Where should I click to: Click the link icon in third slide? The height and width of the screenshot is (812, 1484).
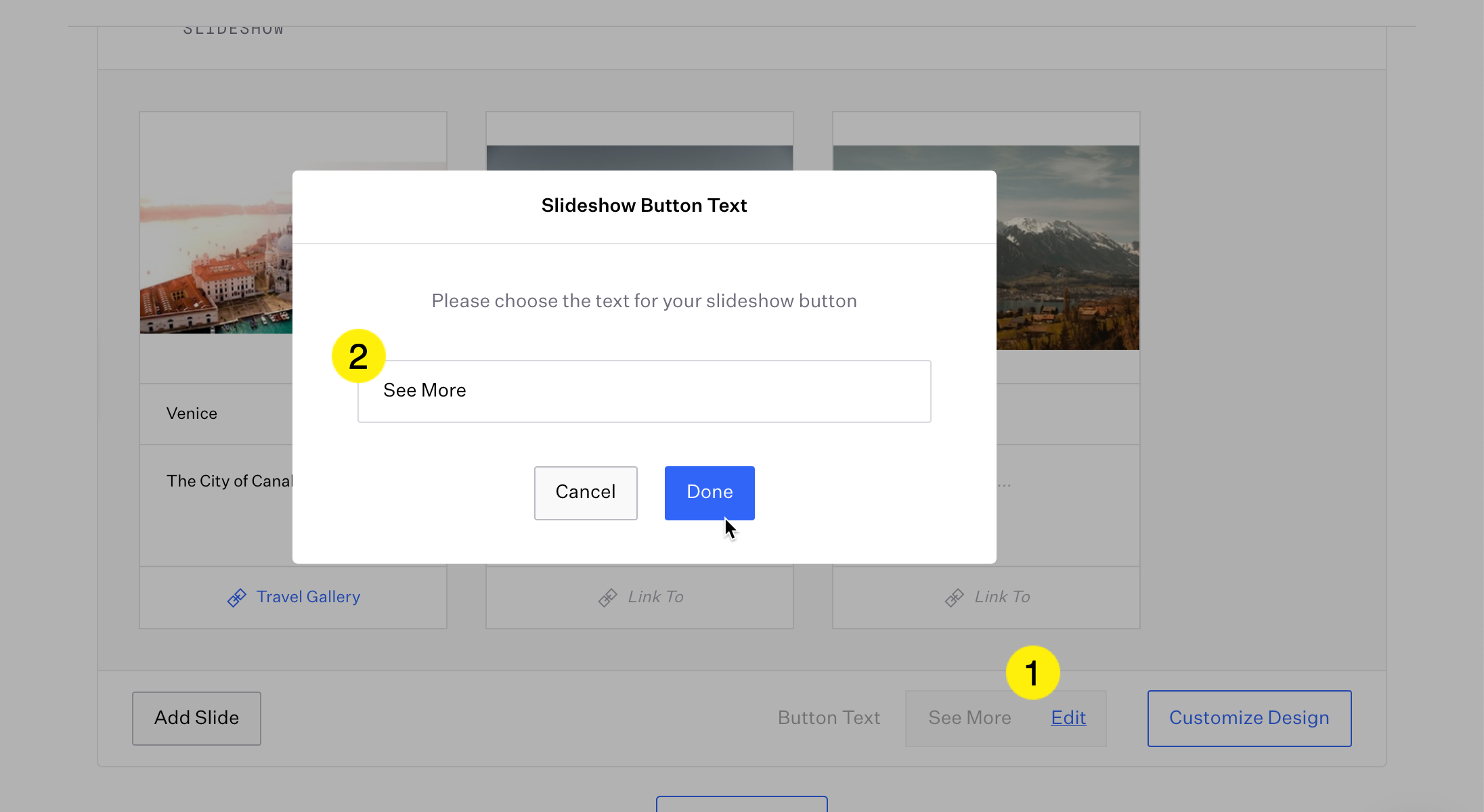pos(954,597)
